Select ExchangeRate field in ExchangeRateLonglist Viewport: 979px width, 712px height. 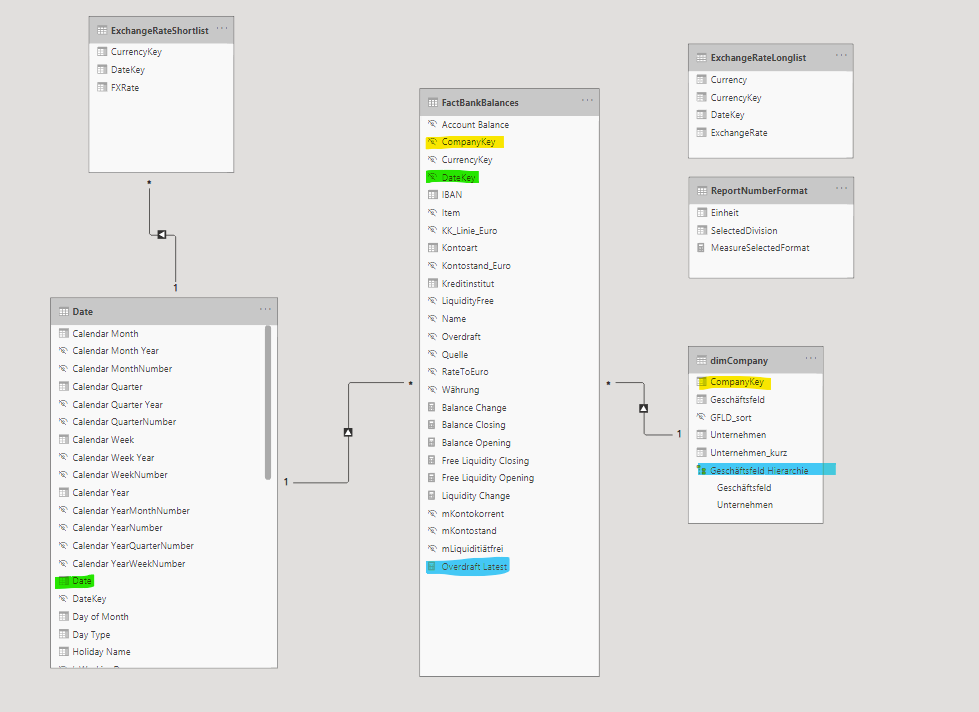click(x=739, y=132)
